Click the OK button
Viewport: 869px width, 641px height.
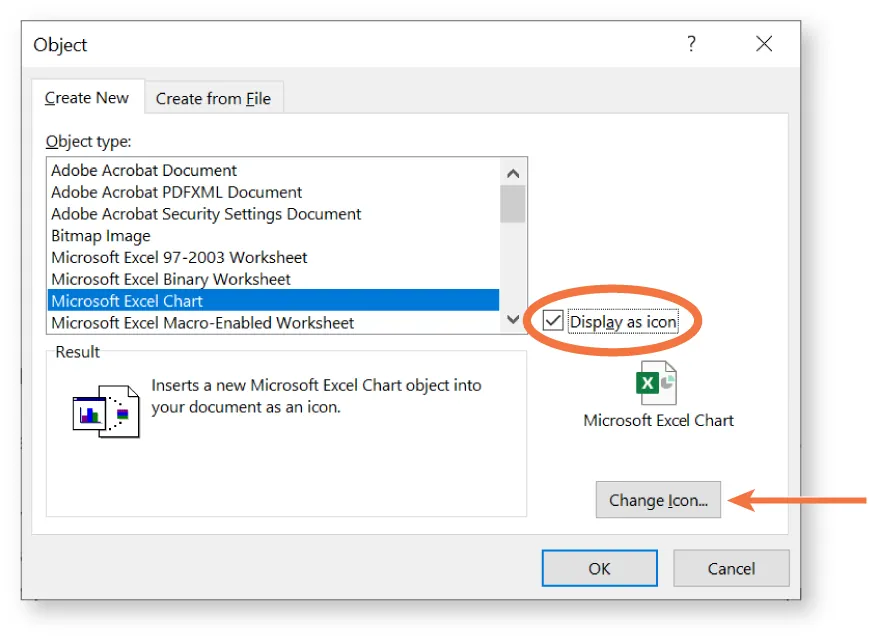coord(598,568)
